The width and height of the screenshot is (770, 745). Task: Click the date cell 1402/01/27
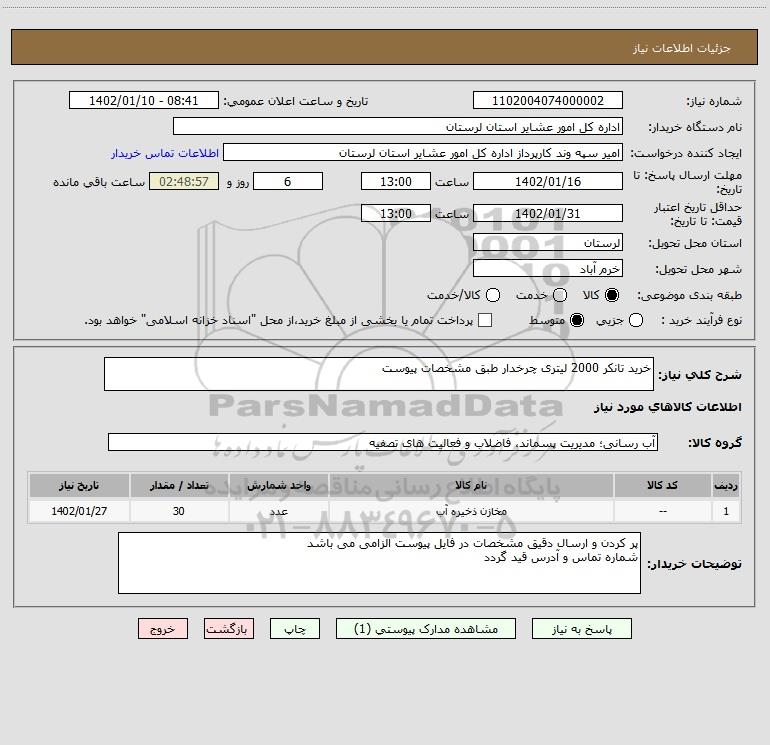pos(79,511)
